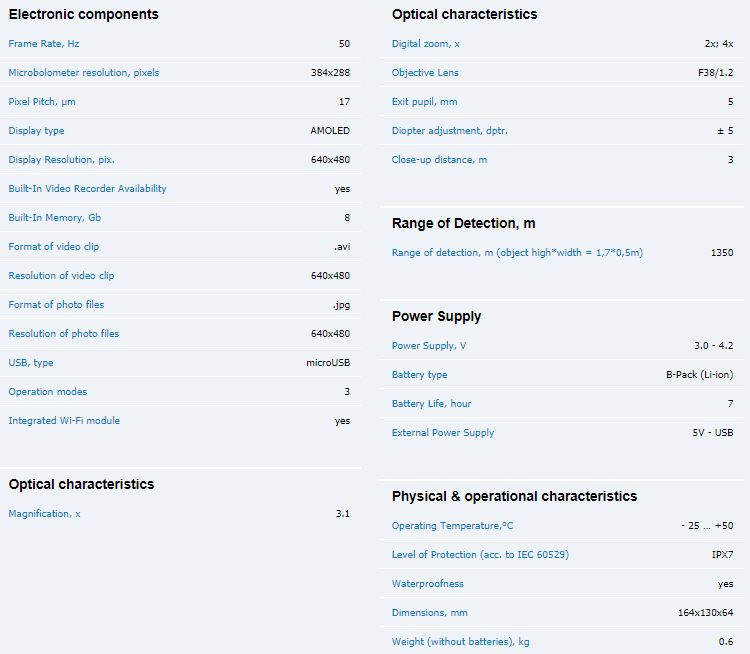Click the USB, type label
750x654 pixels.
tap(31, 363)
